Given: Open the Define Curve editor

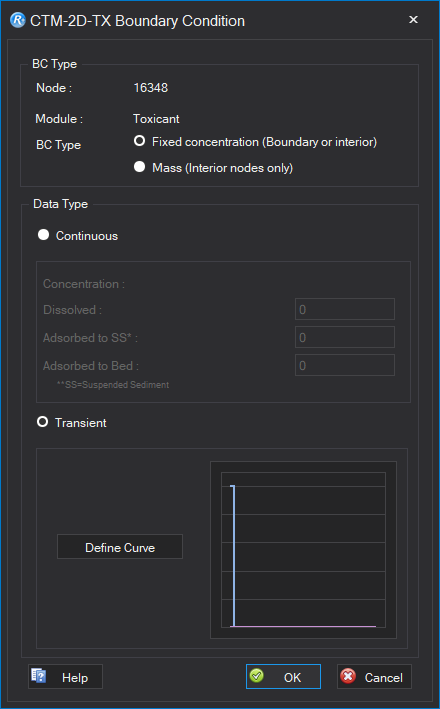Looking at the screenshot, I should [120, 547].
